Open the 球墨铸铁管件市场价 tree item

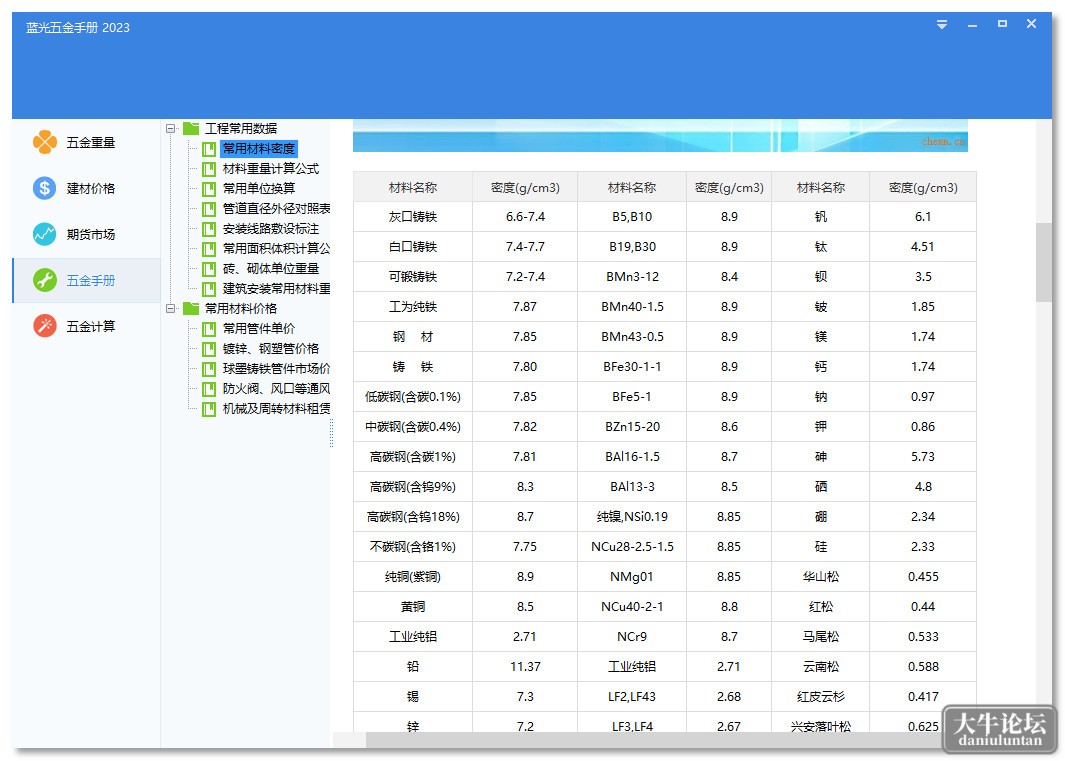[x=276, y=369]
